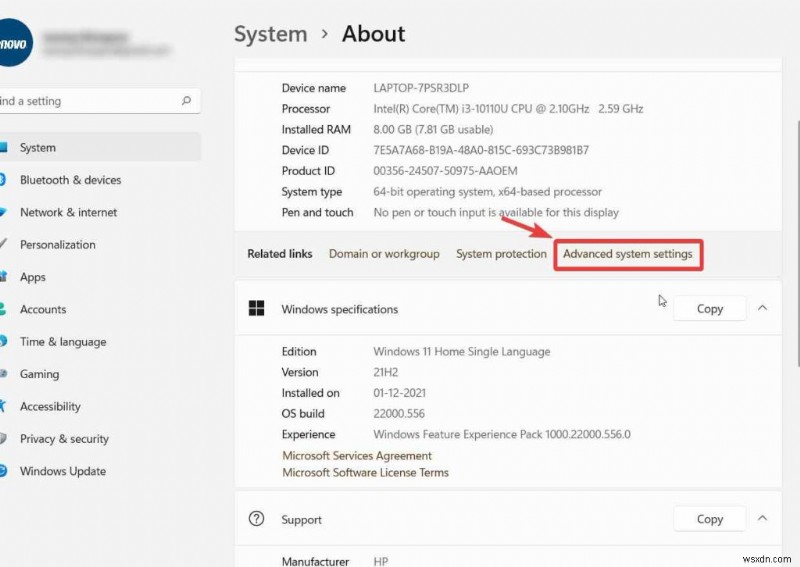800x567 pixels.
Task: Open the System protection link
Action: tap(501, 254)
